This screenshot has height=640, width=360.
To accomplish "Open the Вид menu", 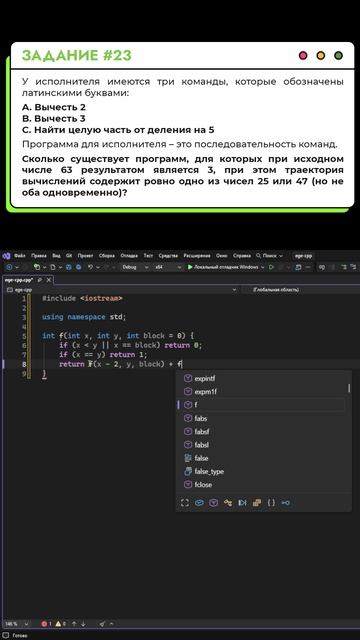I will point(56,256).
